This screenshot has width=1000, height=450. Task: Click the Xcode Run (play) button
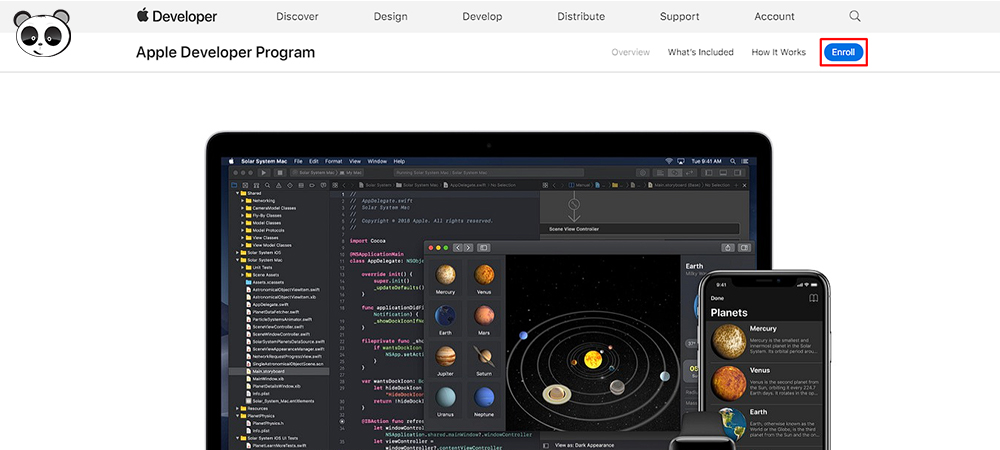264,173
